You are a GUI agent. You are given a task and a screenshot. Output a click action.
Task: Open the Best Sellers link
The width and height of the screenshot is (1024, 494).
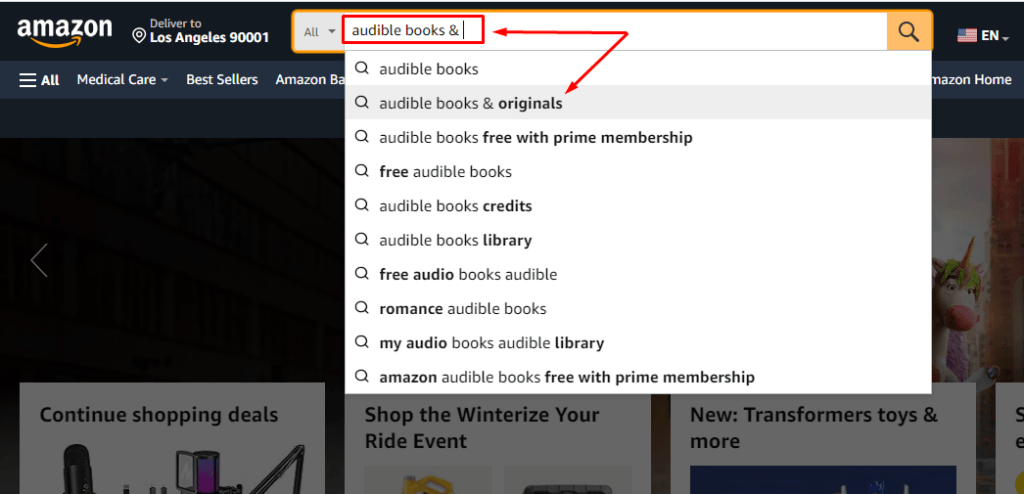pos(222,80)
